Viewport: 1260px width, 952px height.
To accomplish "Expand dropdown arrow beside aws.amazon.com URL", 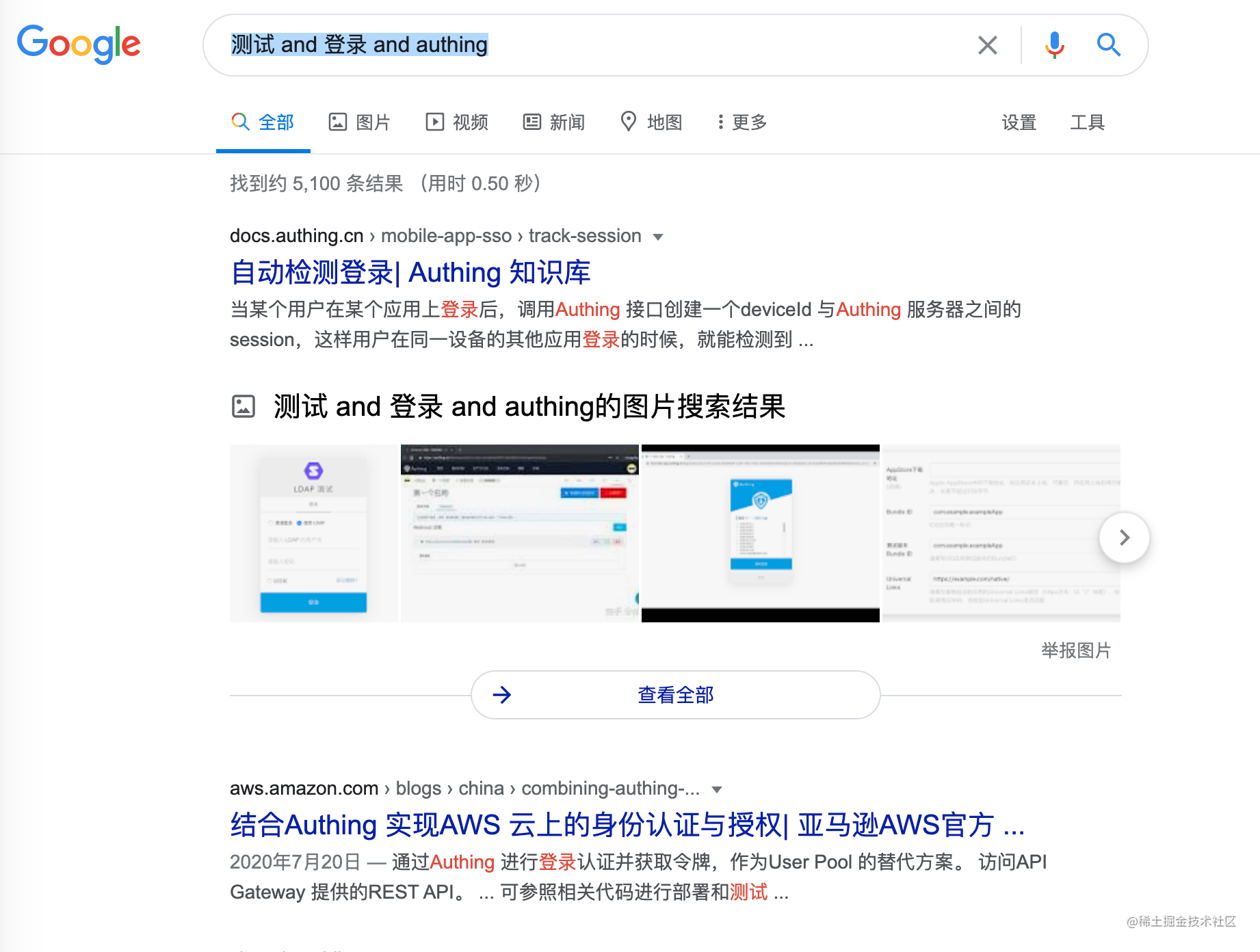I will [x=717, y=789].
